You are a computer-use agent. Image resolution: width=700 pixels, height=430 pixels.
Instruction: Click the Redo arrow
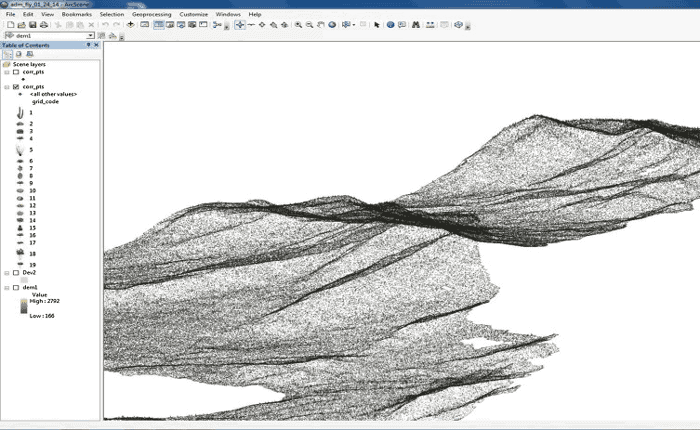coord(117,25)
